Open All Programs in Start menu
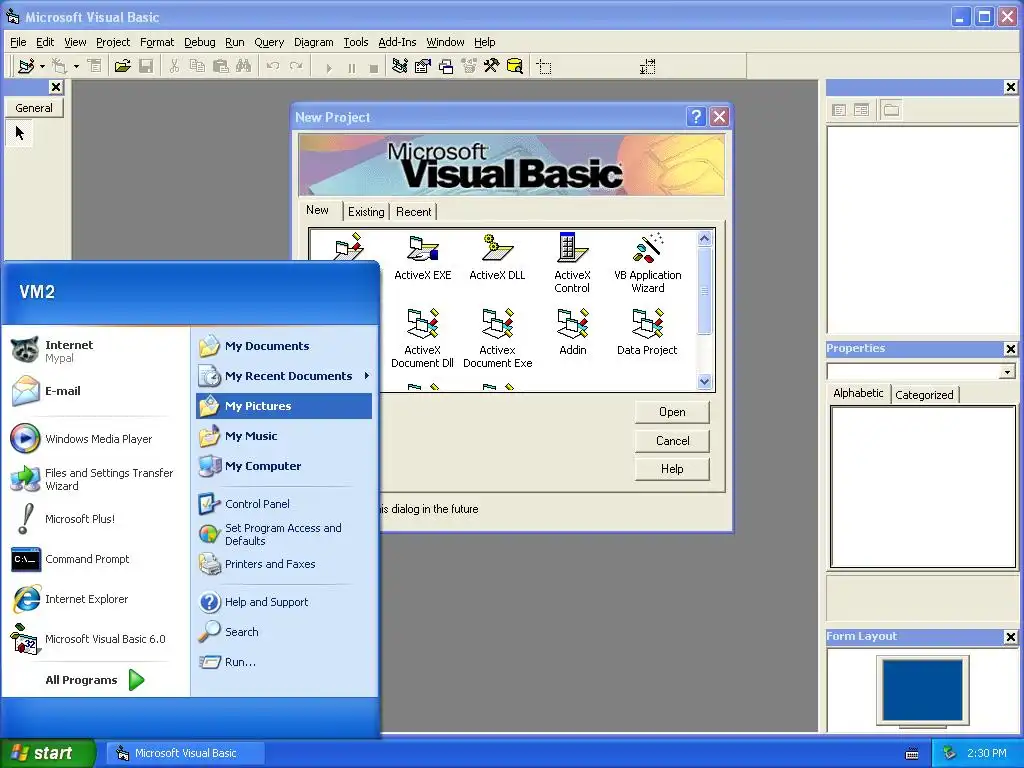This screenshot has height=768, width=1024. (x=95, y=680)
